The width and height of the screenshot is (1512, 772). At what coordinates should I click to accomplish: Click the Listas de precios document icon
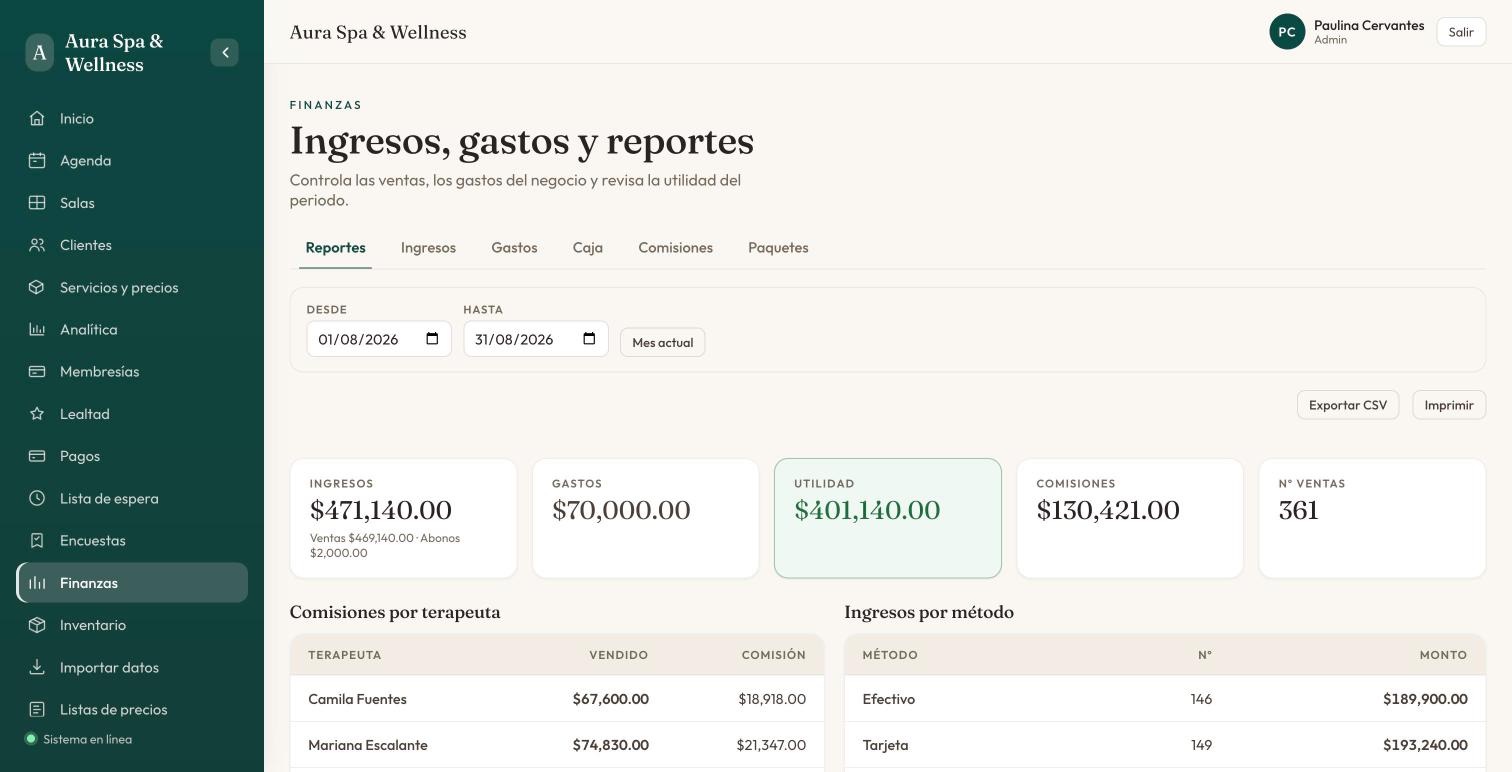[37, 709]
